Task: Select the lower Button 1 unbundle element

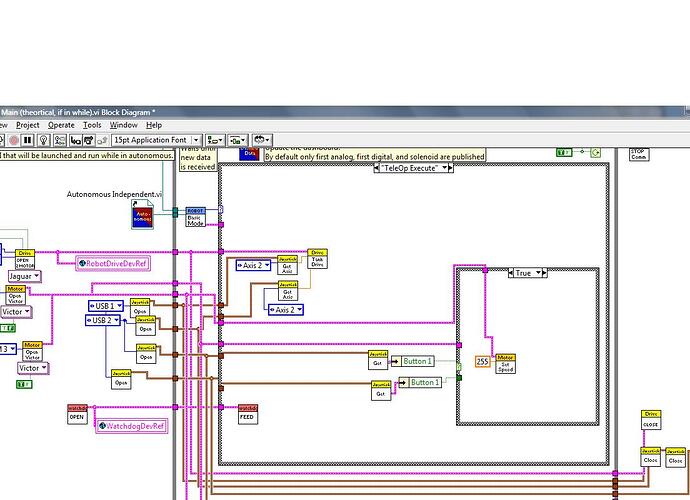Action: pos(420,382)
